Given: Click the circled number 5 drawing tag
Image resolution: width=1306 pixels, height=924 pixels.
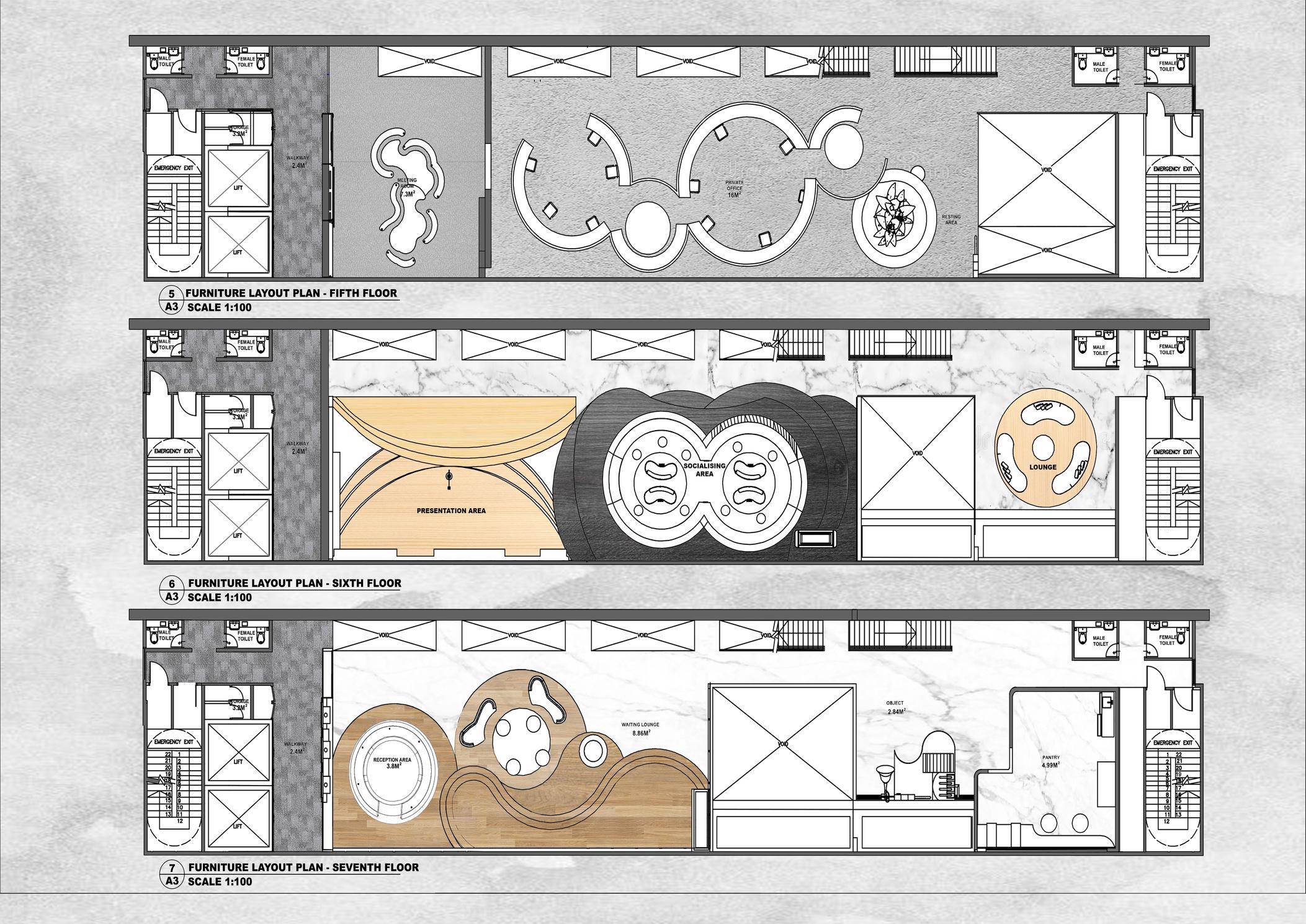Looking at the screenshot, I should [x=172, y=294].
